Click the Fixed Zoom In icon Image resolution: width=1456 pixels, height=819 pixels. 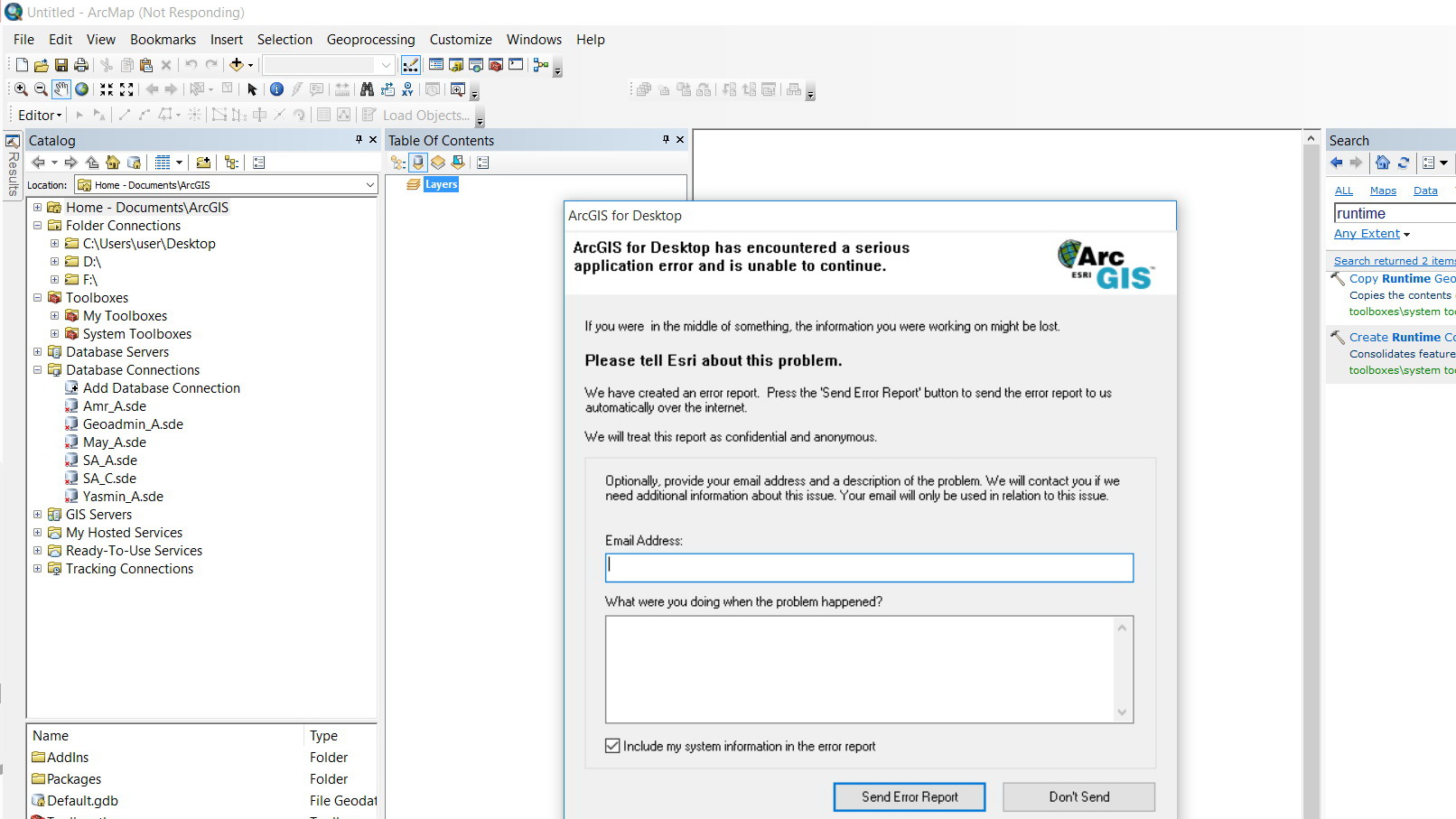point(107,89)
